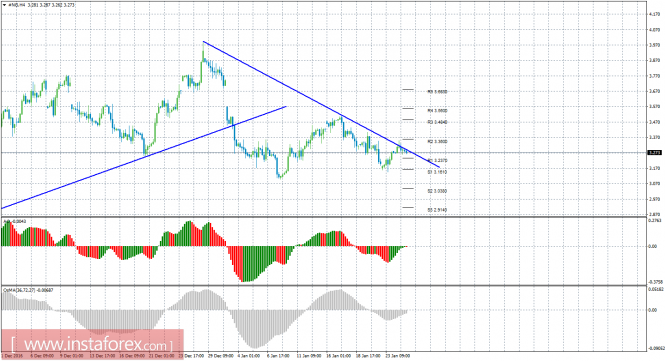665x361 pixels.
Task: Click the 4 Jan 01:00 time axis marker
Action: (x=249, y=356)
